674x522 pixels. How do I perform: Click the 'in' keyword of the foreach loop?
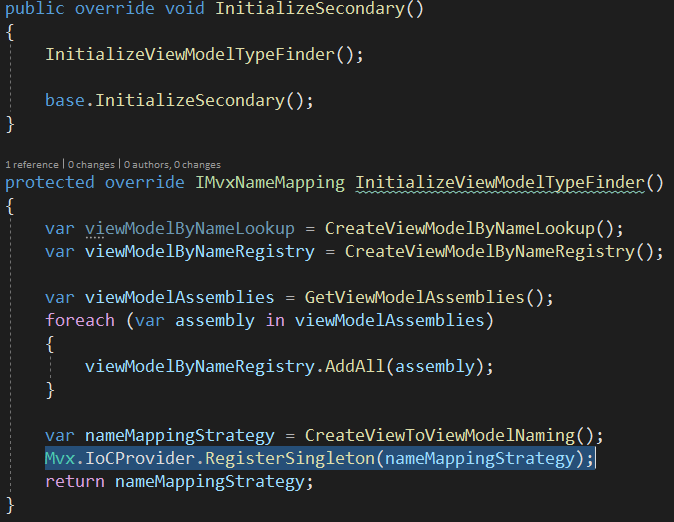tap(275, 320)
